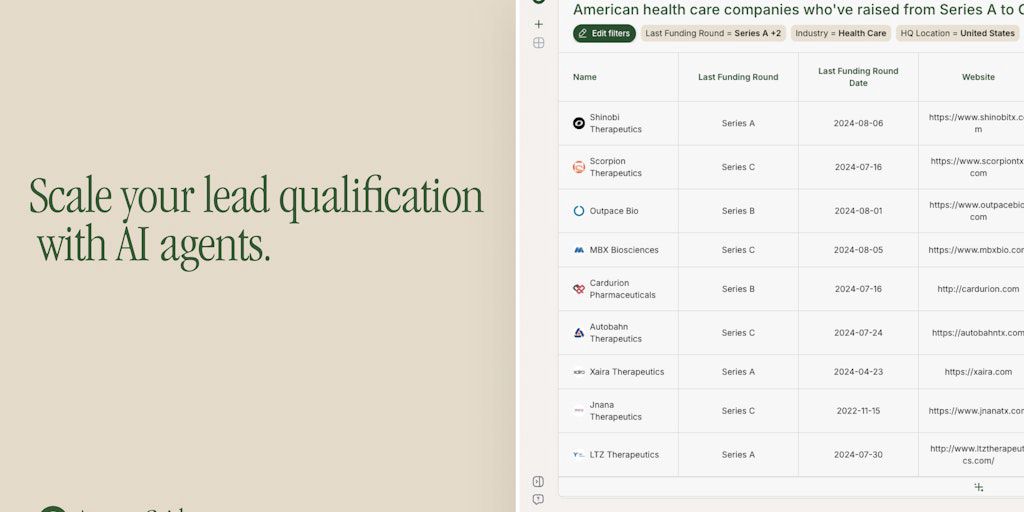Viewport: 1024px width, 512px height.
Task: Click the Last Funding Round Date header
Action: [x=858, y=77]
